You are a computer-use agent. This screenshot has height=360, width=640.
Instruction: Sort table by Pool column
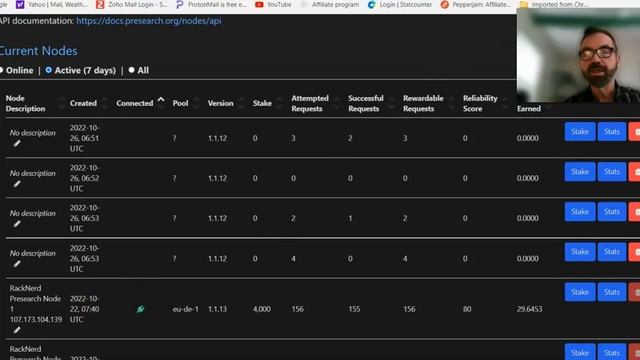tap(186, 103)
